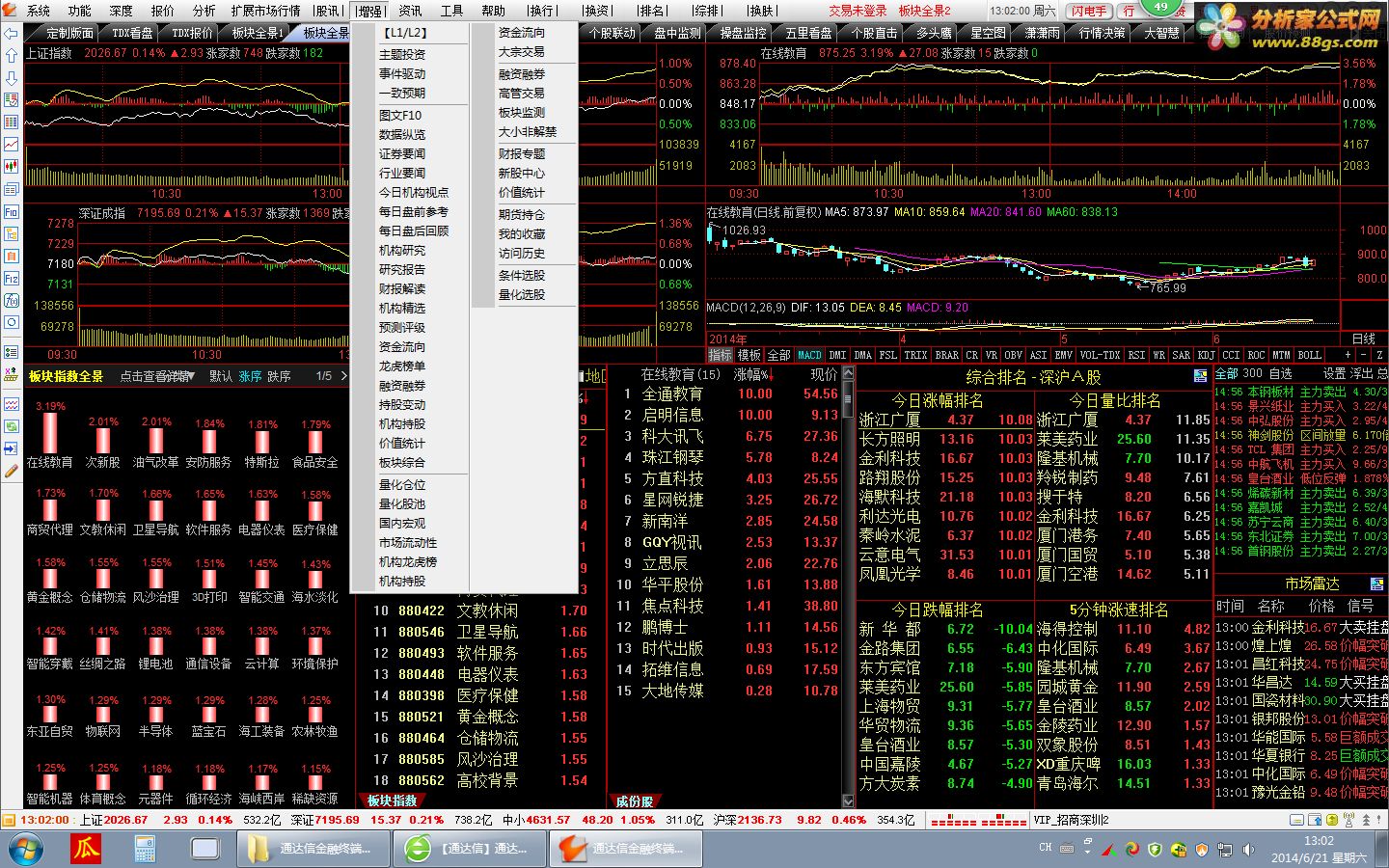Toggle the 指标 mode below chart

pos(721,355)
